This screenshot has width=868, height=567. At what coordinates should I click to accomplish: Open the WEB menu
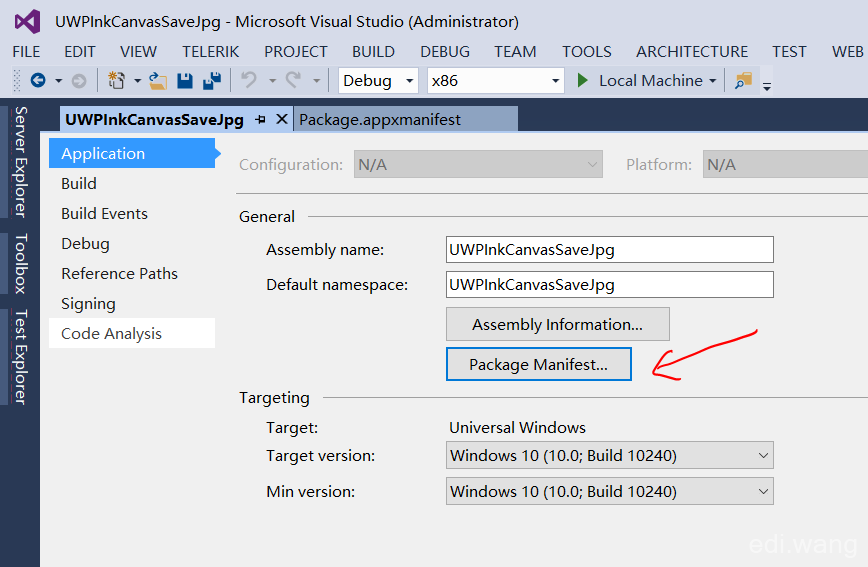point(848,52)
